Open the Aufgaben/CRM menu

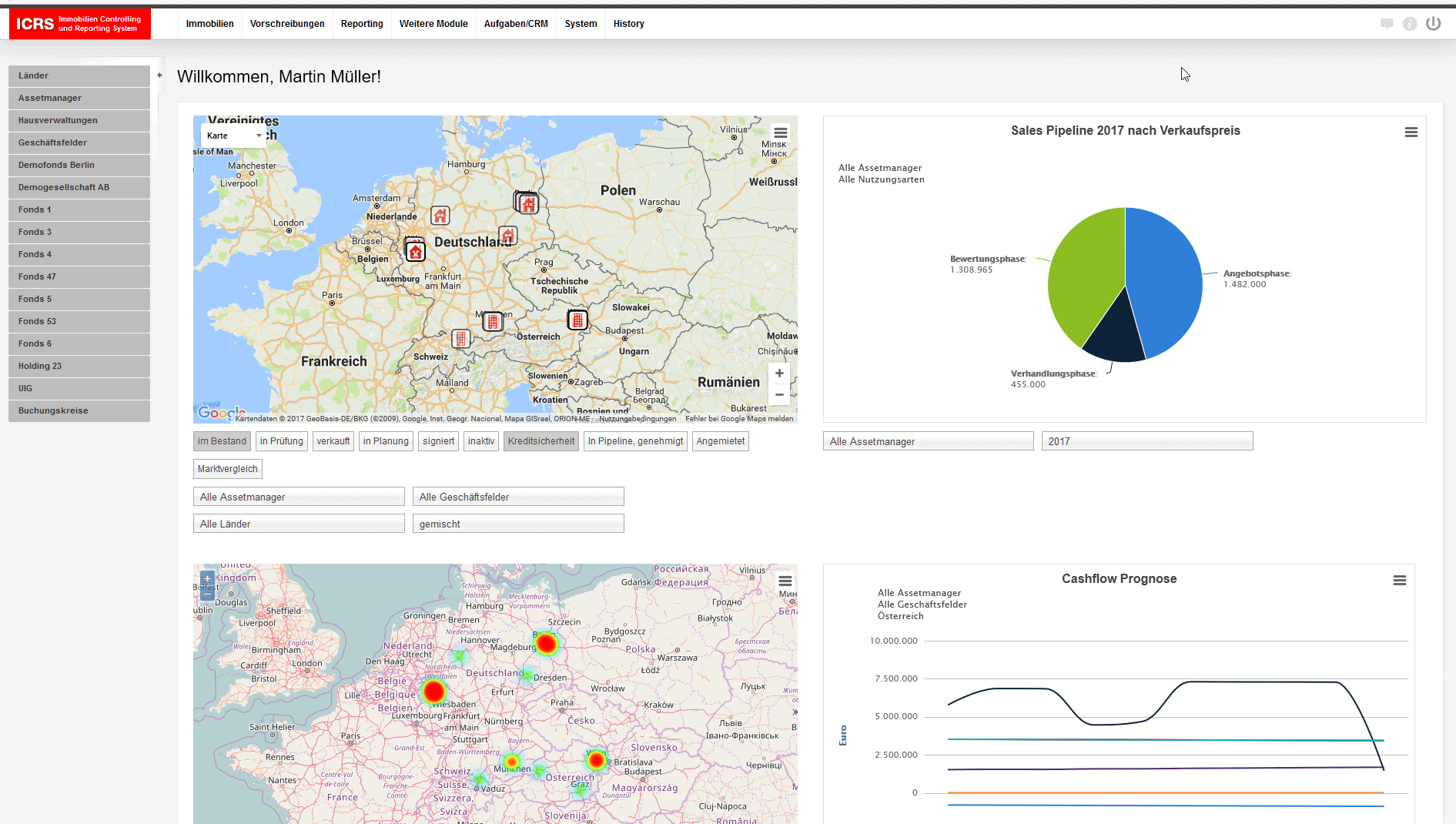point(516,24)
